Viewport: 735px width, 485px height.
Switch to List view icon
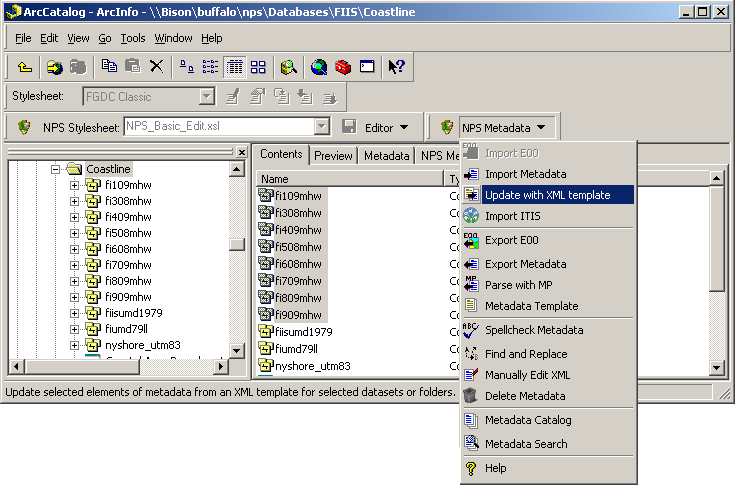click(x=210, y=67)
